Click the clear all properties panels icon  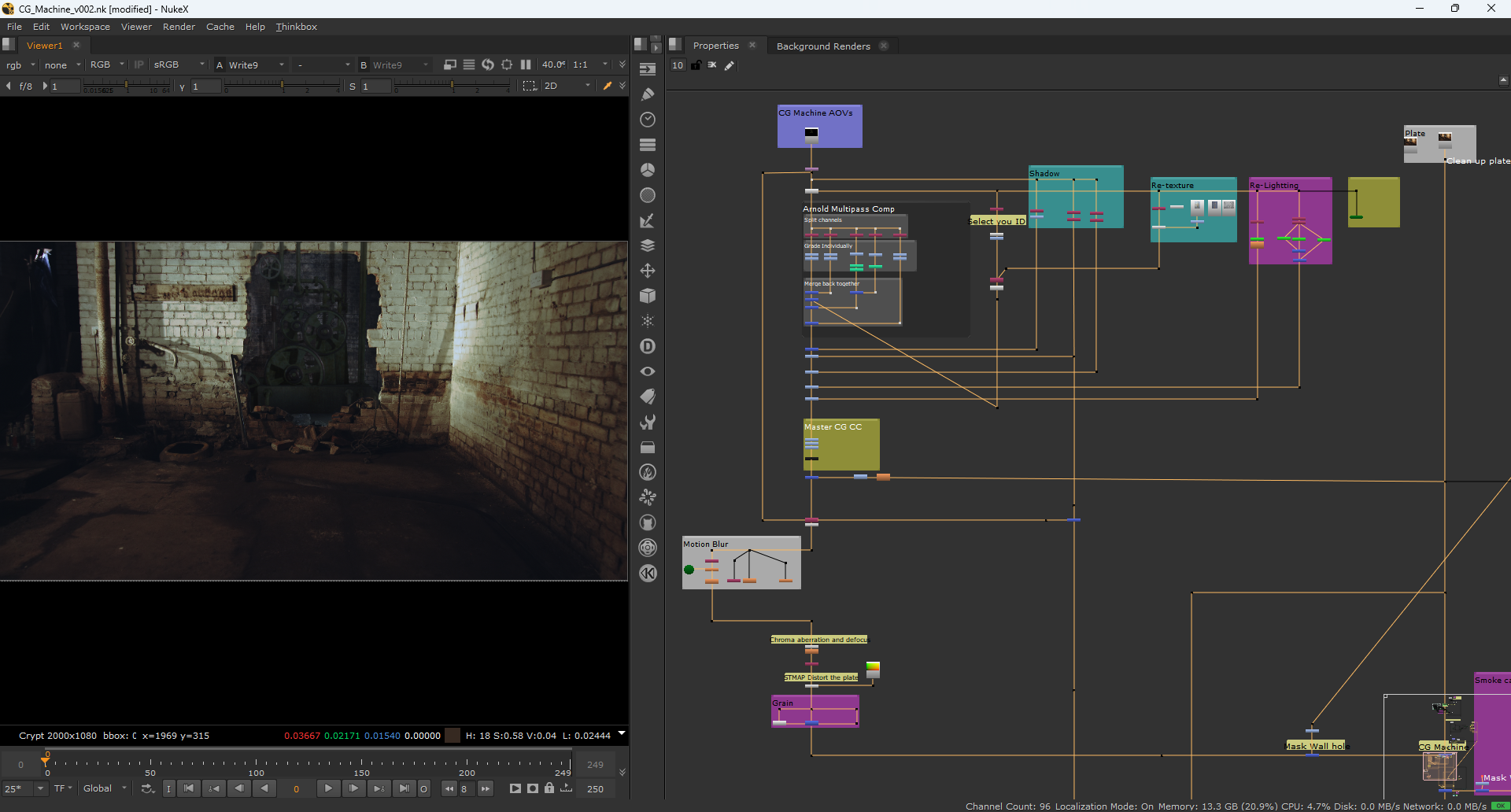click(712, 65)
